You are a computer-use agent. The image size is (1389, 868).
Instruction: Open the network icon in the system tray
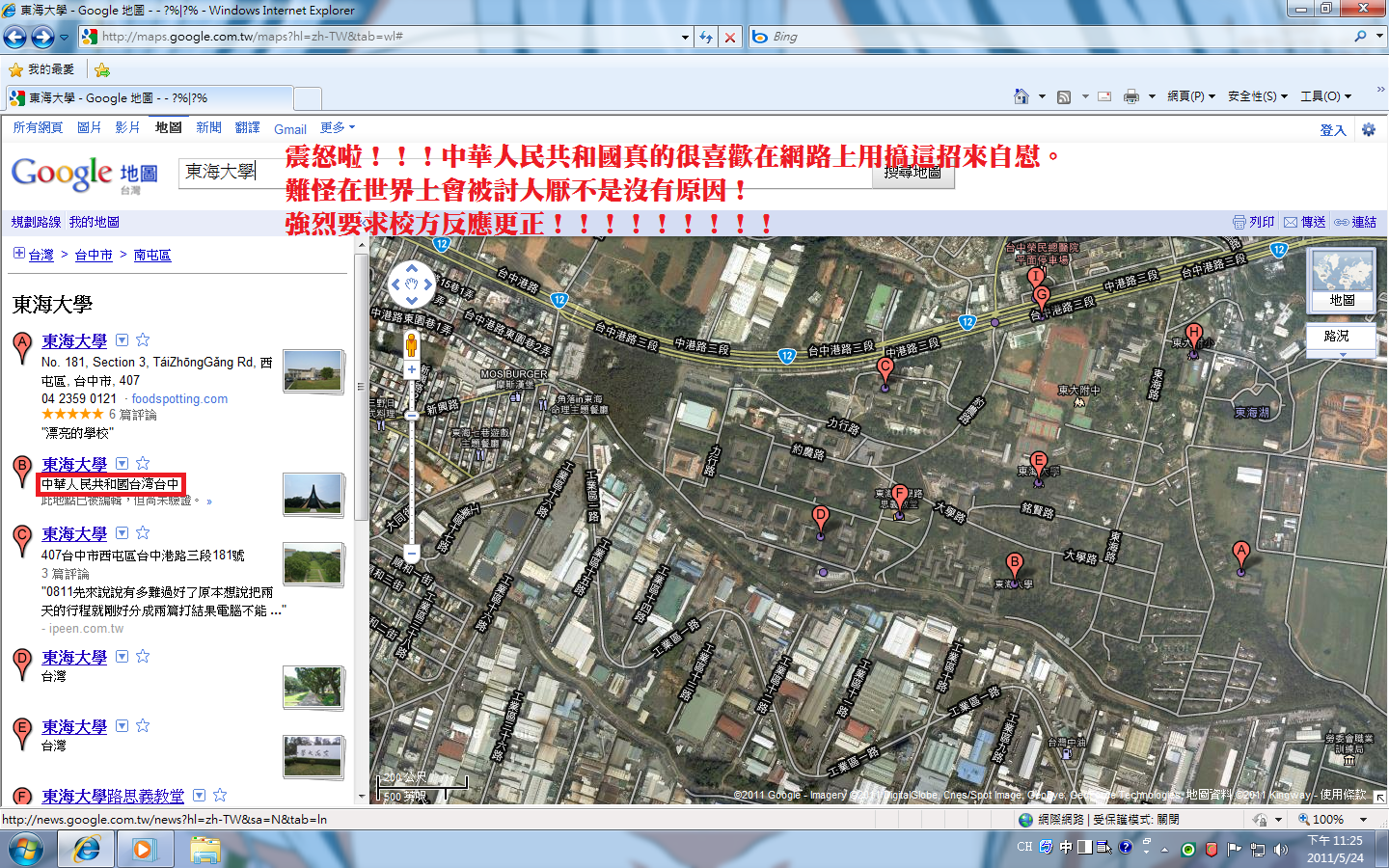[x=1258, y=849]
